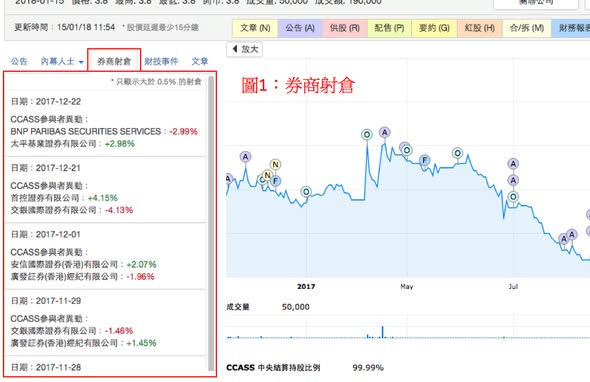The image size is (590, 382).
Task: Select 首控證券有限公司 +4.15% row
Action: [64, 198]
